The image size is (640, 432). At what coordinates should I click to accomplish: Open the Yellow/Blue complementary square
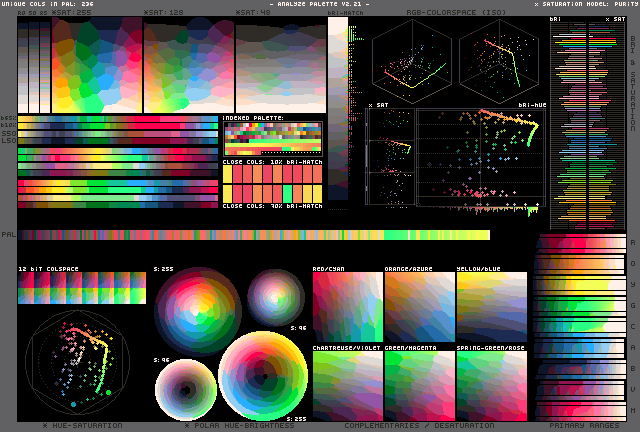click(491, 308)
